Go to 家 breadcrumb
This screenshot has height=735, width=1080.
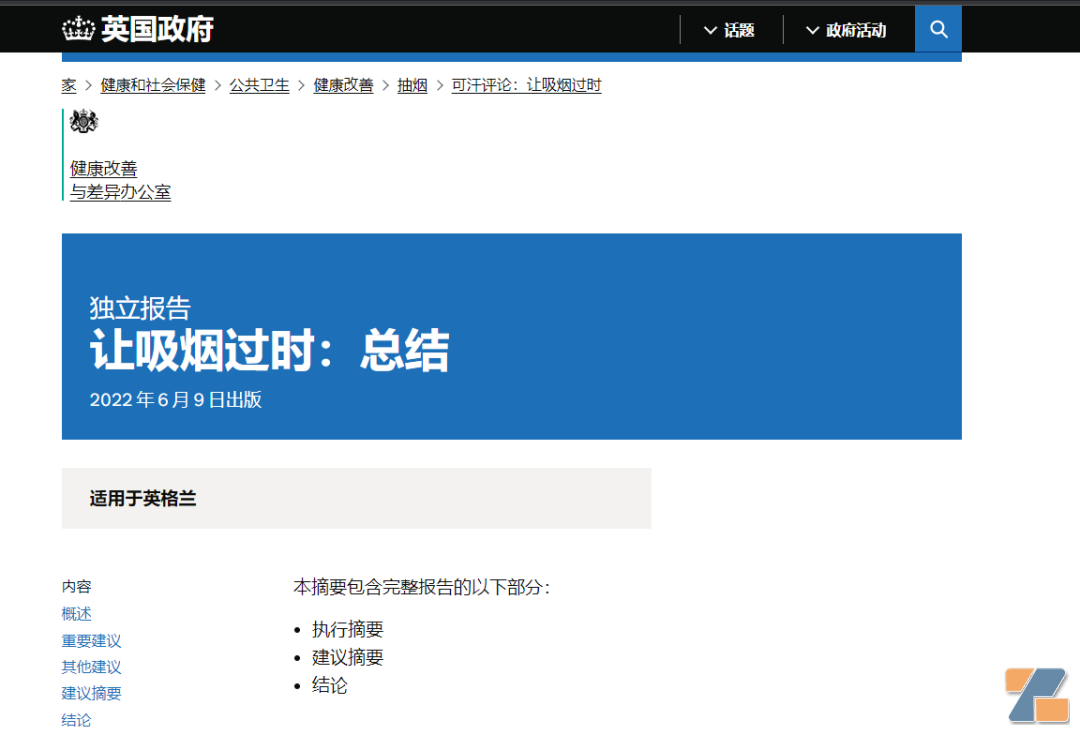click(x=69, y=86)
